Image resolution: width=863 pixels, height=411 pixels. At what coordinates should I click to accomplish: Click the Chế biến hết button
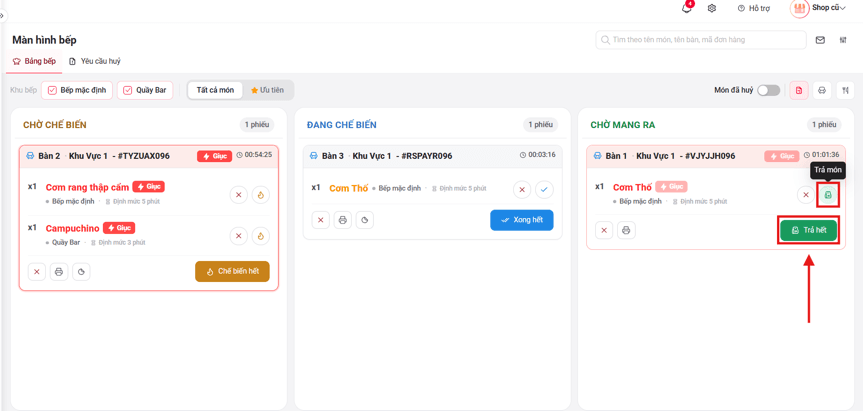click(x=232, y=271)
